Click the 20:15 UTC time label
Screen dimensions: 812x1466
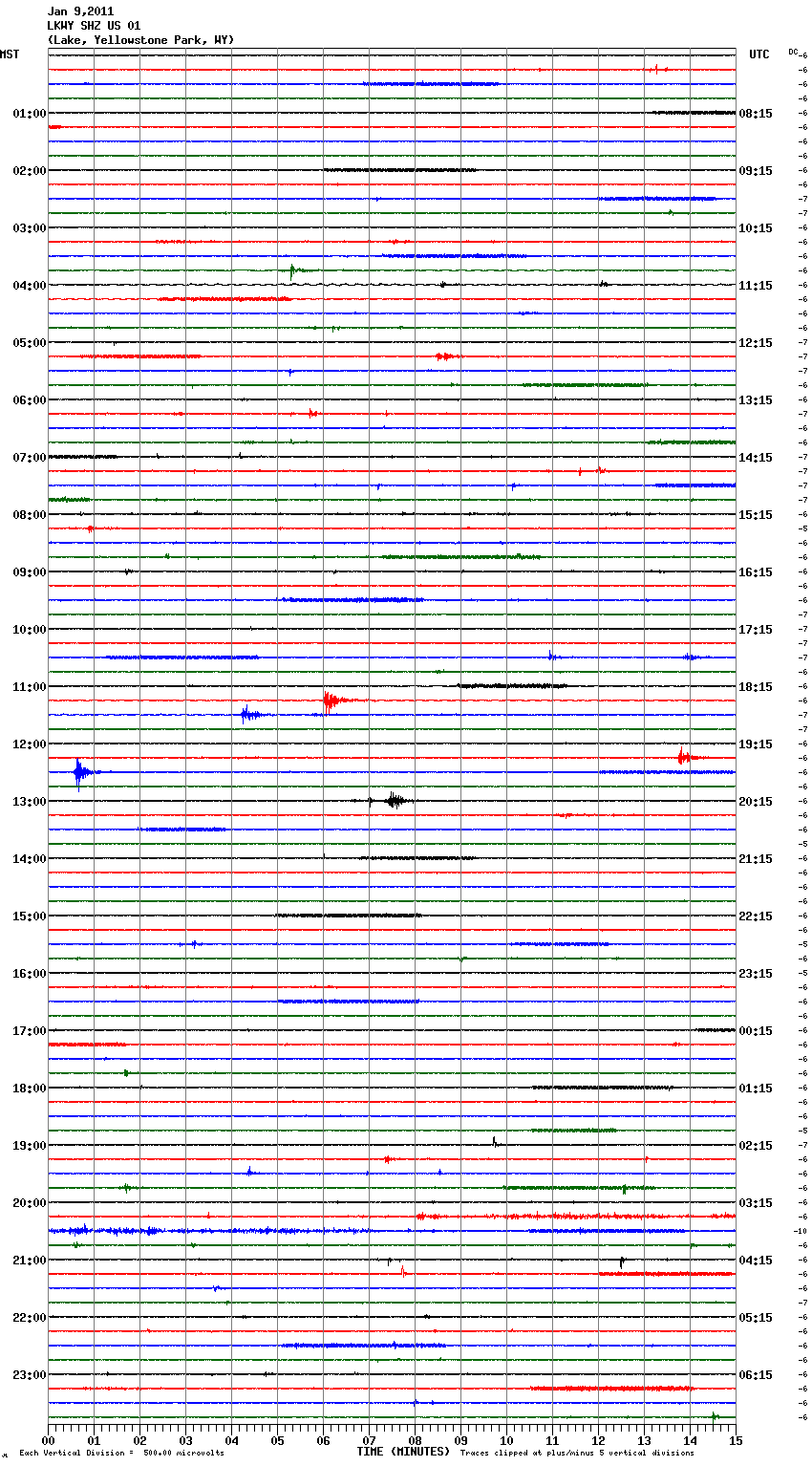756,802
